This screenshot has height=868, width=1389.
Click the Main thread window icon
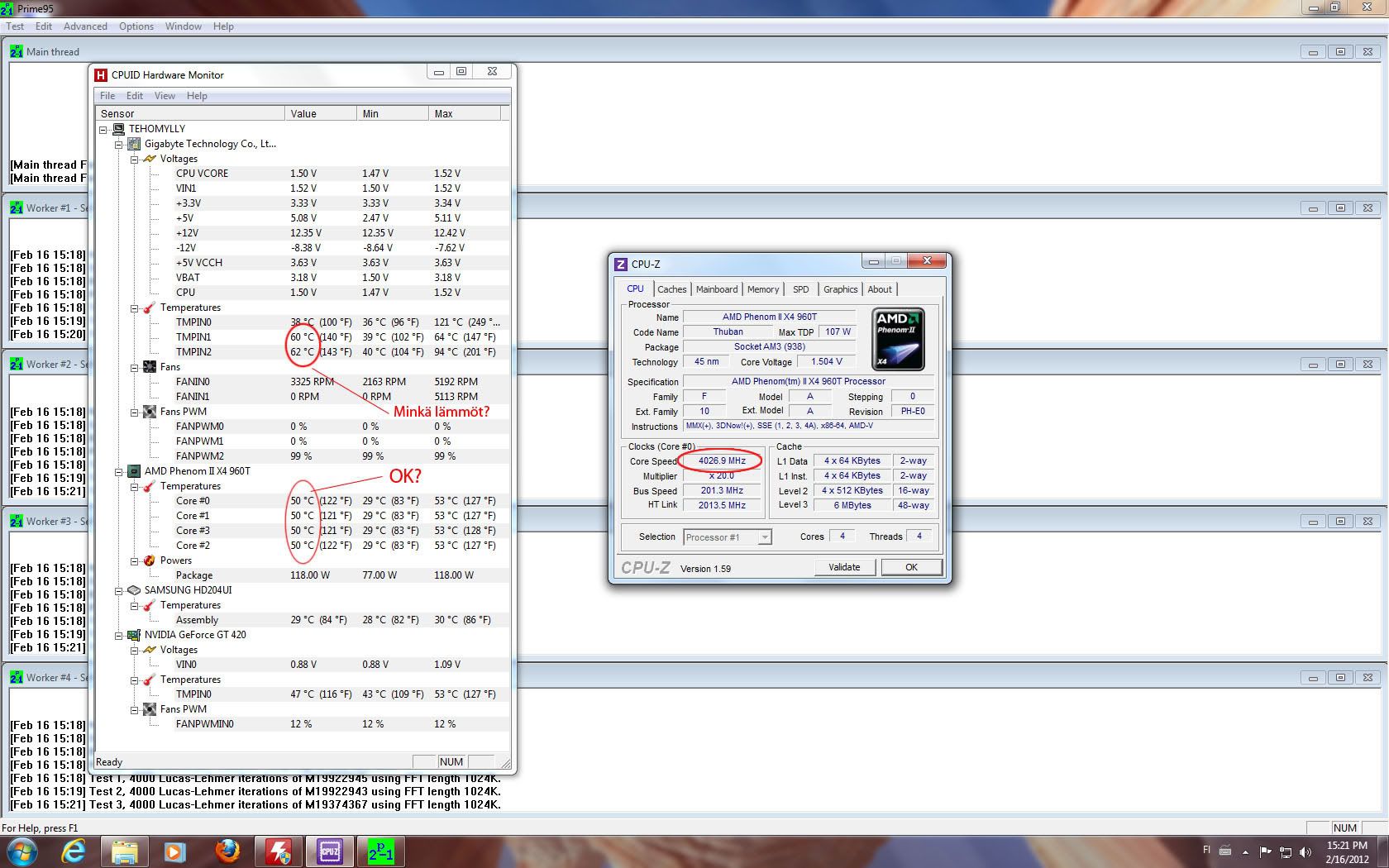click(x=17, y=51)
